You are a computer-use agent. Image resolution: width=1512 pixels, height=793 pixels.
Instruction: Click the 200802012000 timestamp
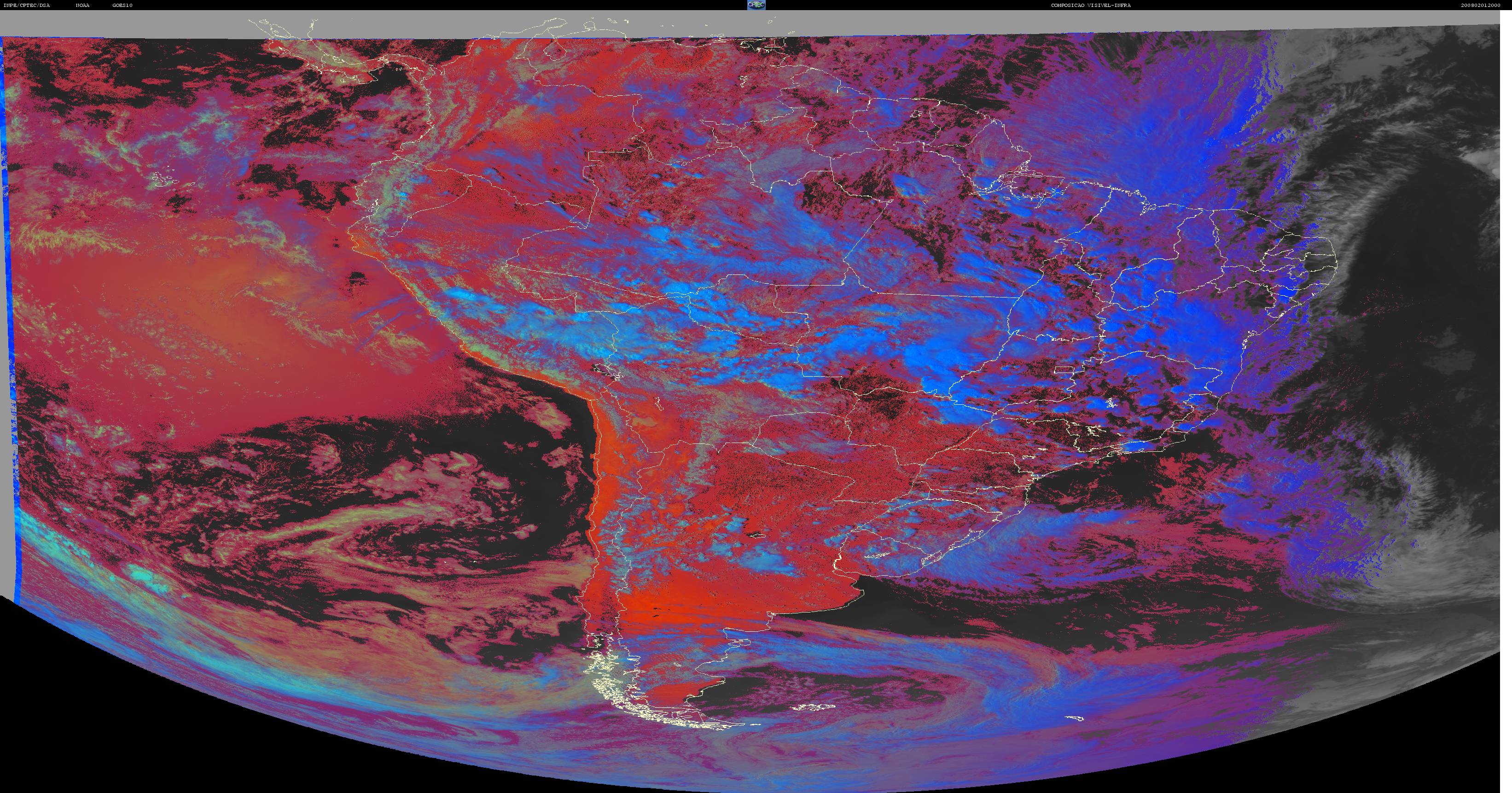coord(1480,5)
